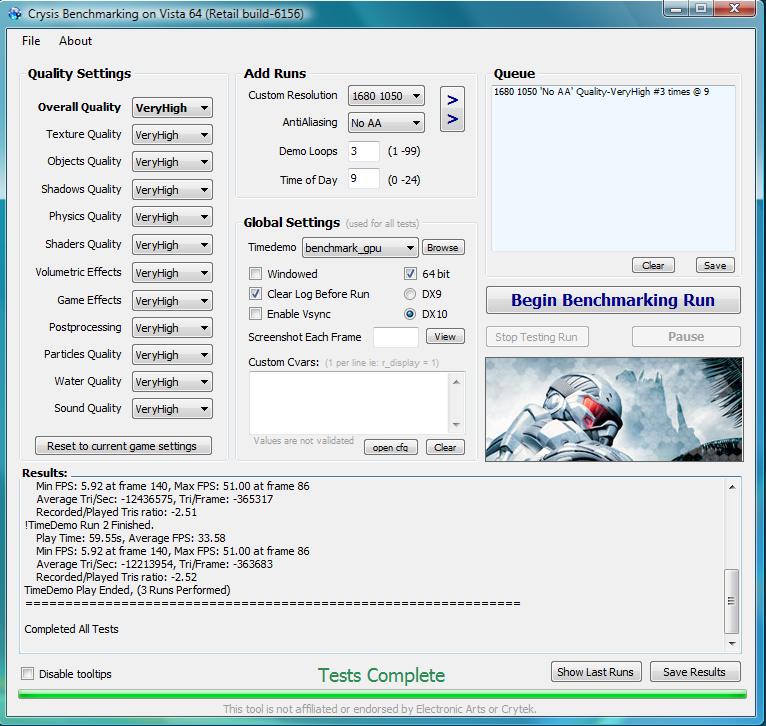
Task: Click the Pause button
Action: [686, 337]
